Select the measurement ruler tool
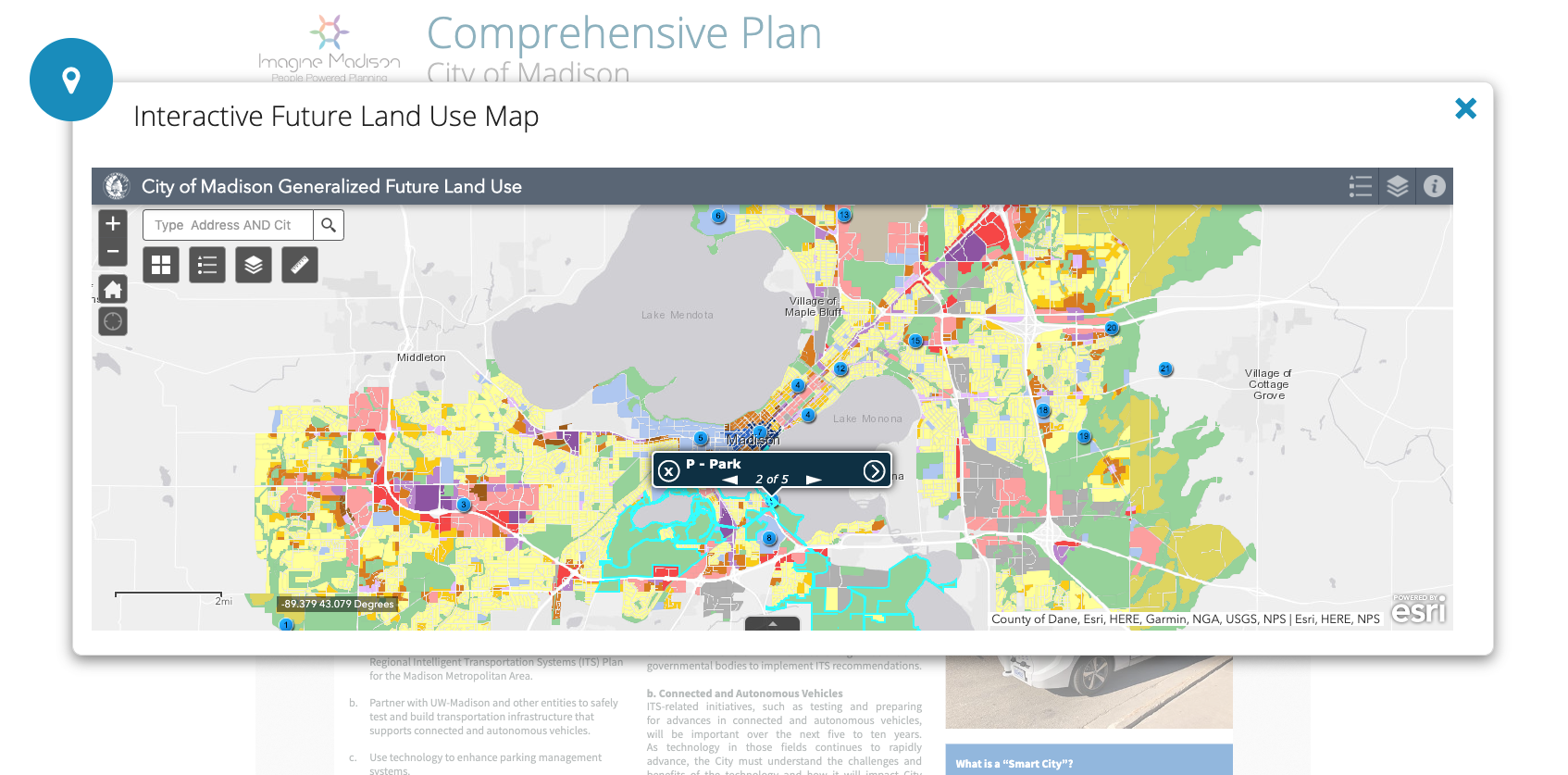Screen dimensions: 1568x775 click(300, 265)
